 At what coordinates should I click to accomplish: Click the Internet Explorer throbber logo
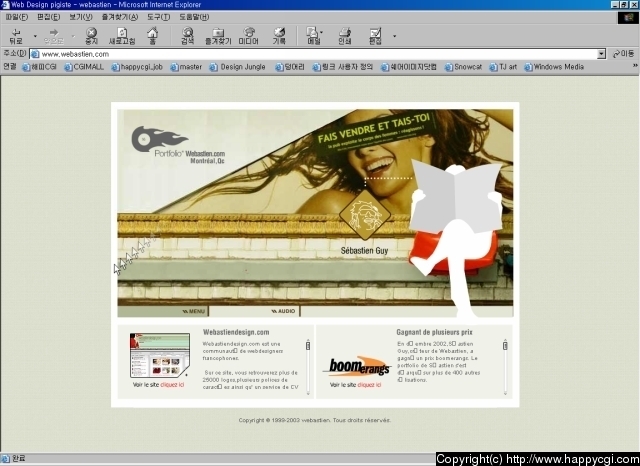(628, 18)
